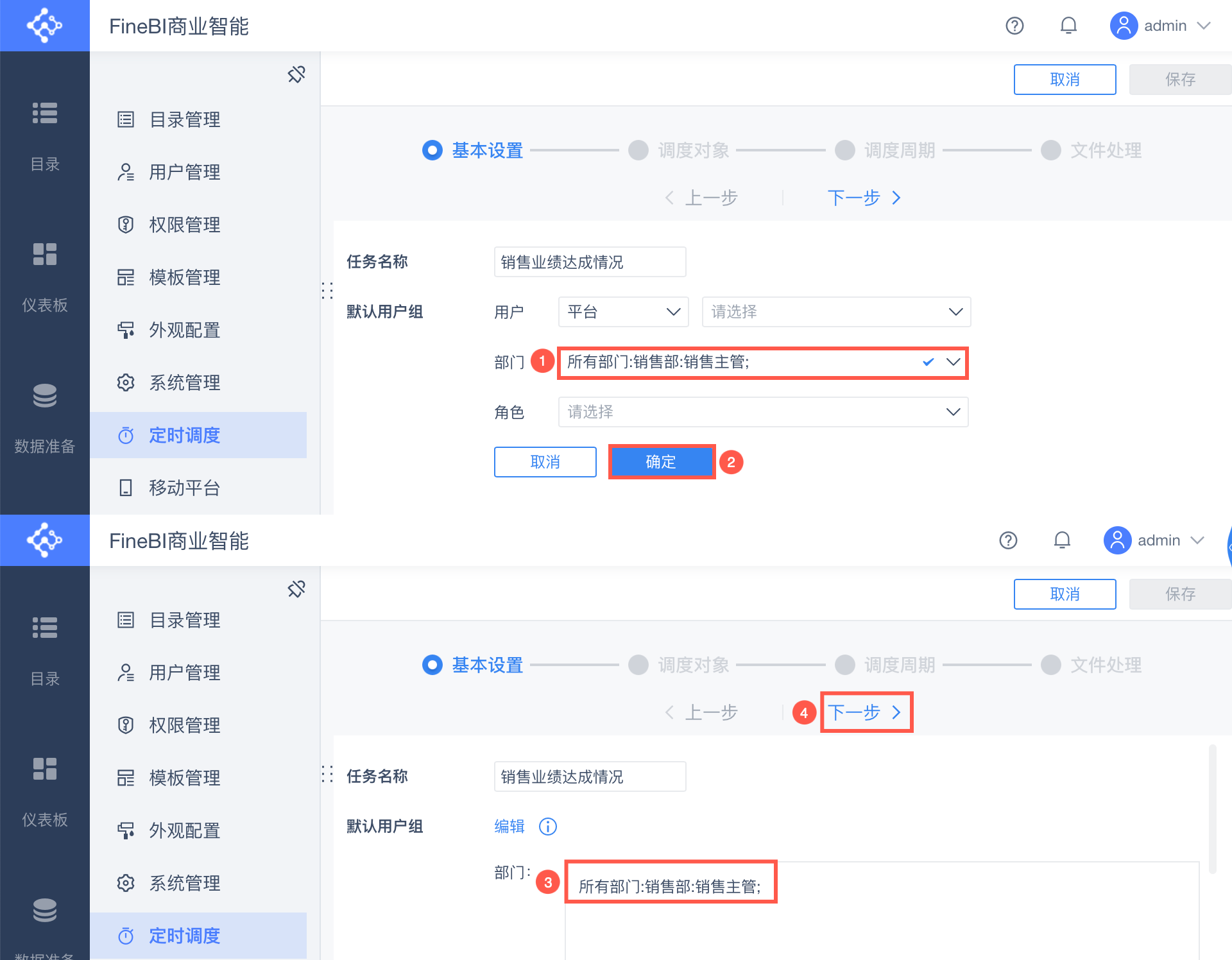Open top 用户管理 menu item

pos(185,172)
